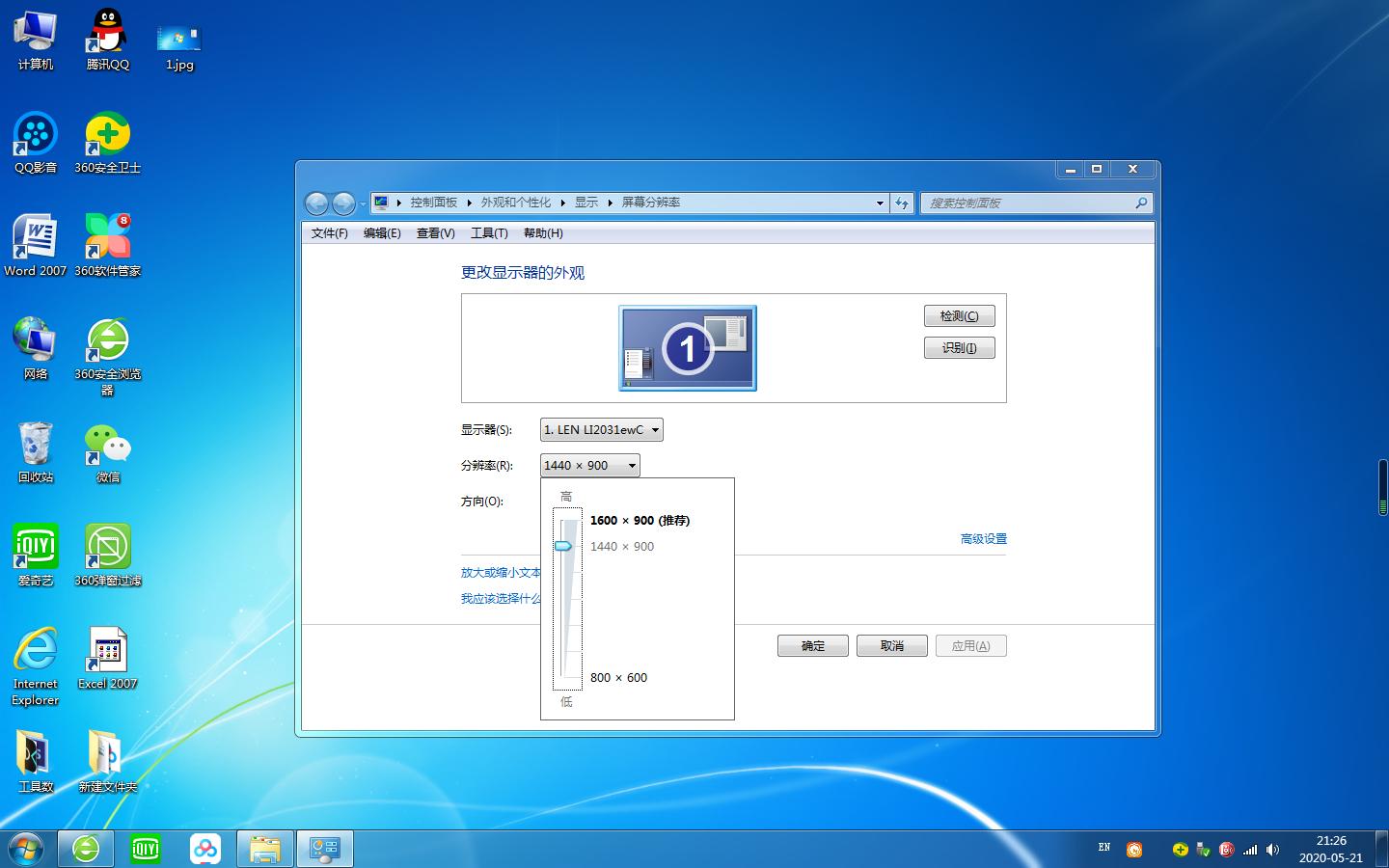1389x868 pixels.
Task: Launch iQiyi from the taskbar
Action: (x=146, y=849)
